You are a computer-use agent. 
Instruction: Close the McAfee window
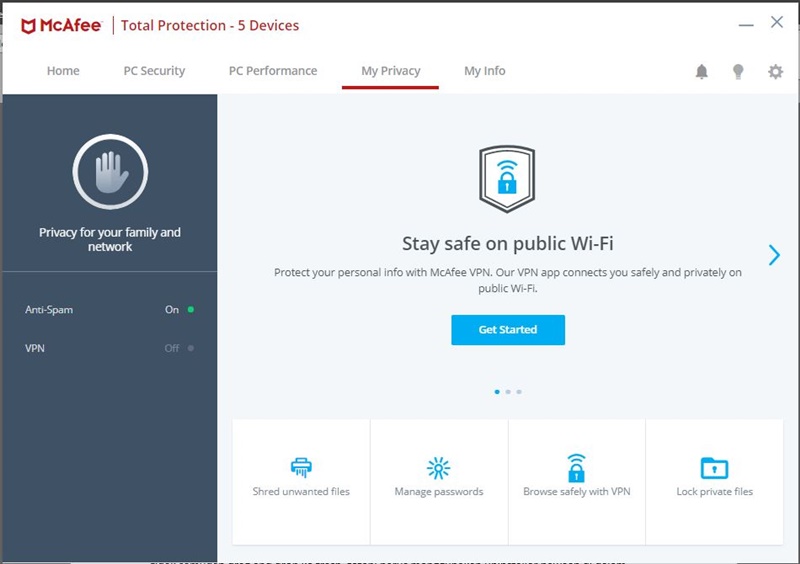tap(777, 22)
